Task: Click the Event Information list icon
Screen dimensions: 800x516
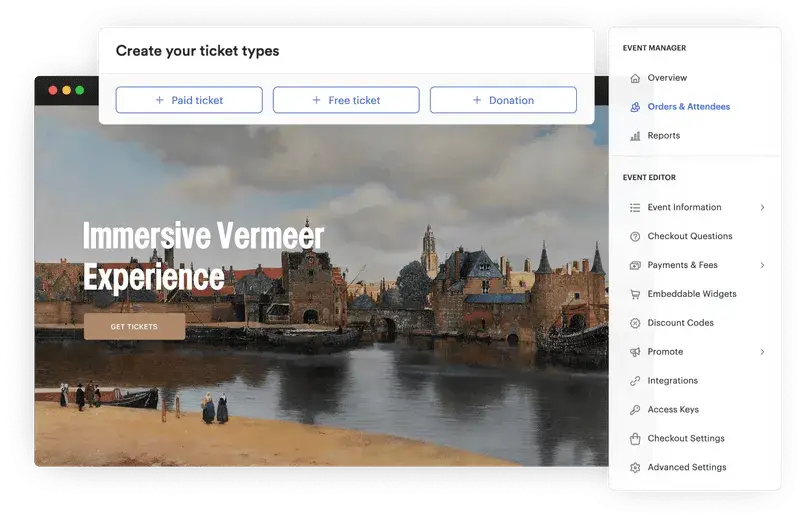Action: tap(635, 207)
